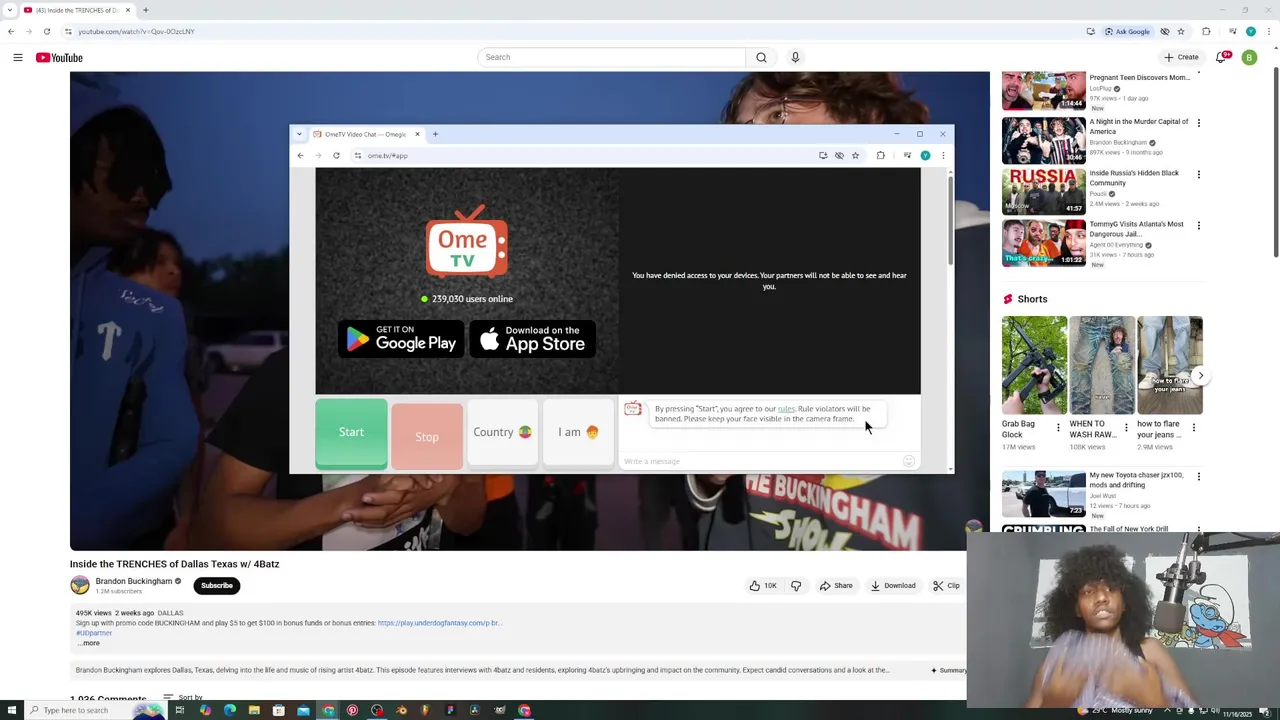Open File Explorer from the taskbar
Image resolution: width=1280 pixels, height=720 pixels.
(254, 710)
